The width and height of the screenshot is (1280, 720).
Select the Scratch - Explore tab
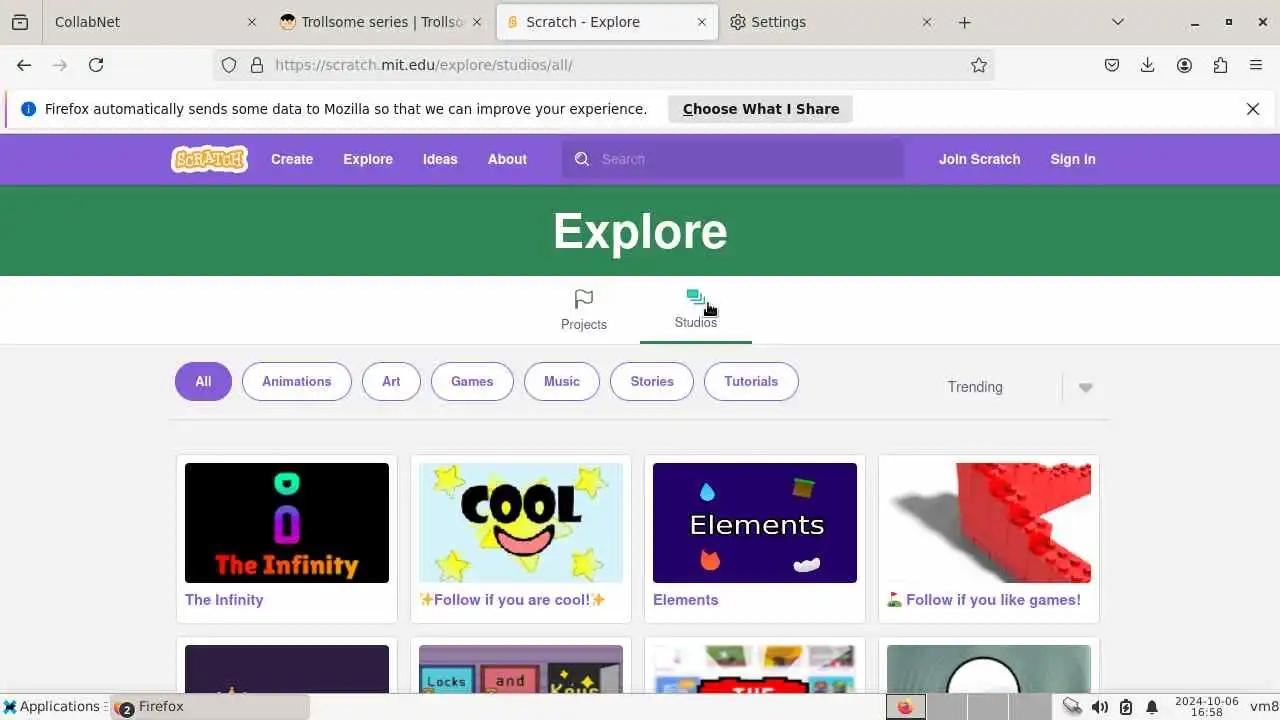pyautogui.click(x=607, y=22)
